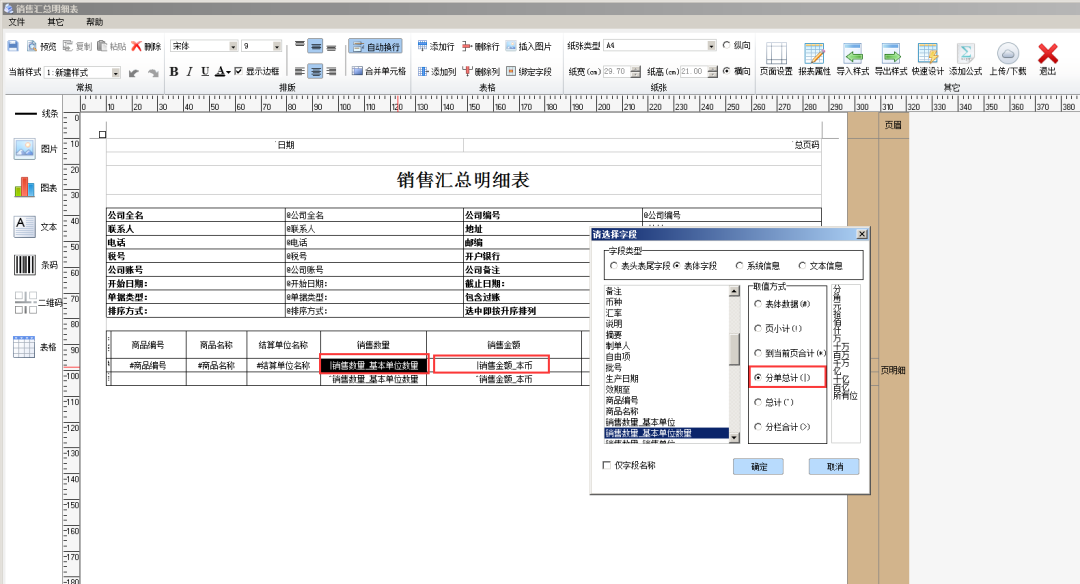Screen dimensions: 1080x584
Task: Apply bold formatting with B icon
Action: point(174,72)
